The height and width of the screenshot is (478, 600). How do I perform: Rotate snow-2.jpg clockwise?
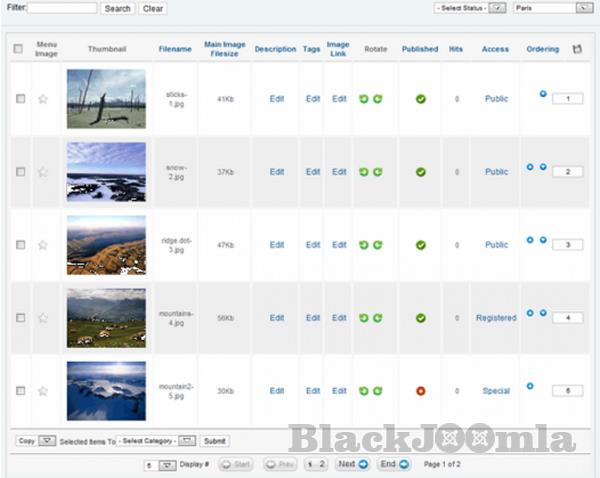378,172
